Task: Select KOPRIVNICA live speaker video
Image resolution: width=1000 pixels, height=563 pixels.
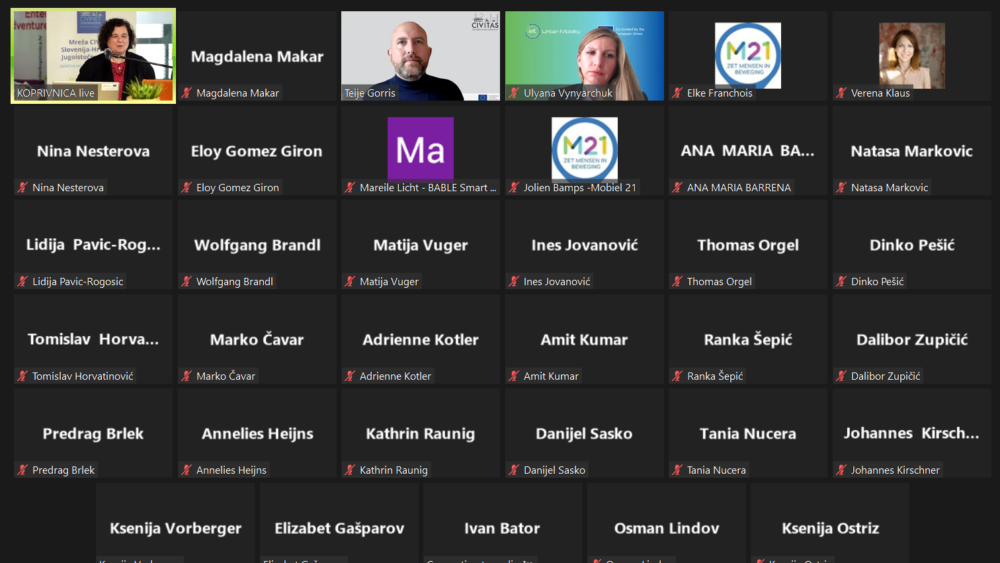Action: coord(93,55)
